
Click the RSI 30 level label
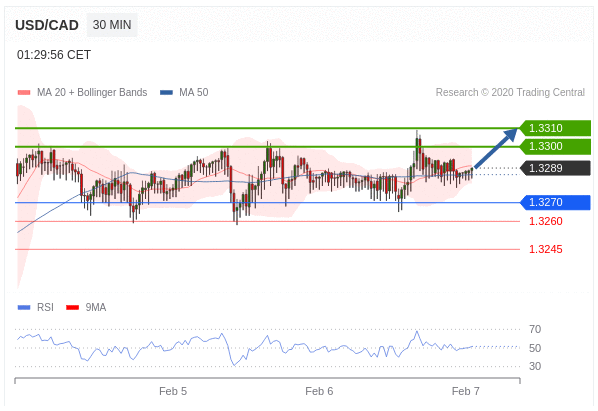click(x=535, y=366)
